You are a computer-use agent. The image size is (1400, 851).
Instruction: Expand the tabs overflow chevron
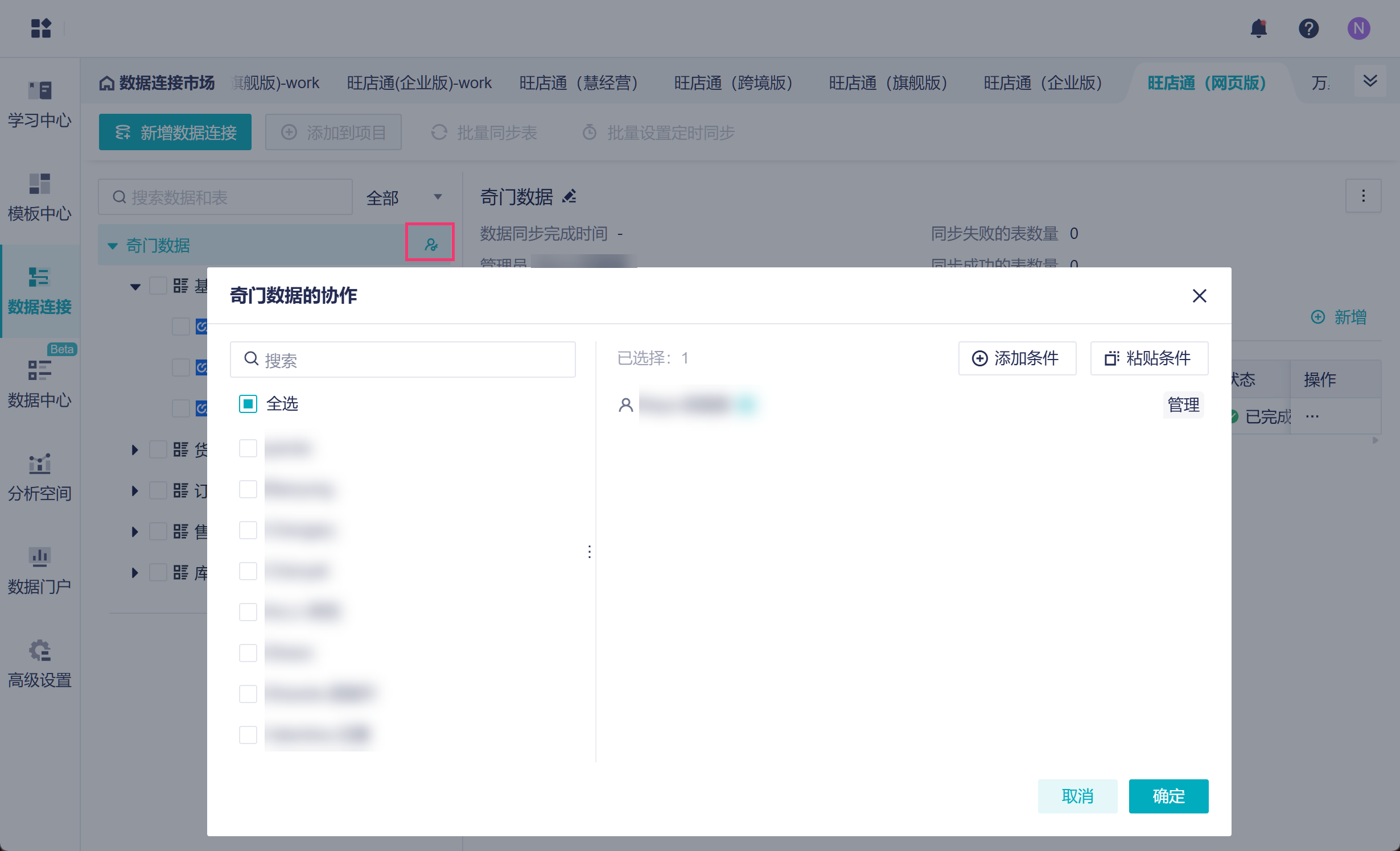[1370, 81]
